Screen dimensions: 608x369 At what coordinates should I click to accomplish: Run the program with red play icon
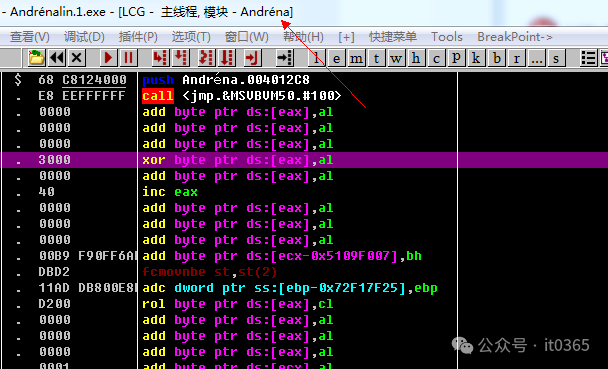click(x=108, y=58)
